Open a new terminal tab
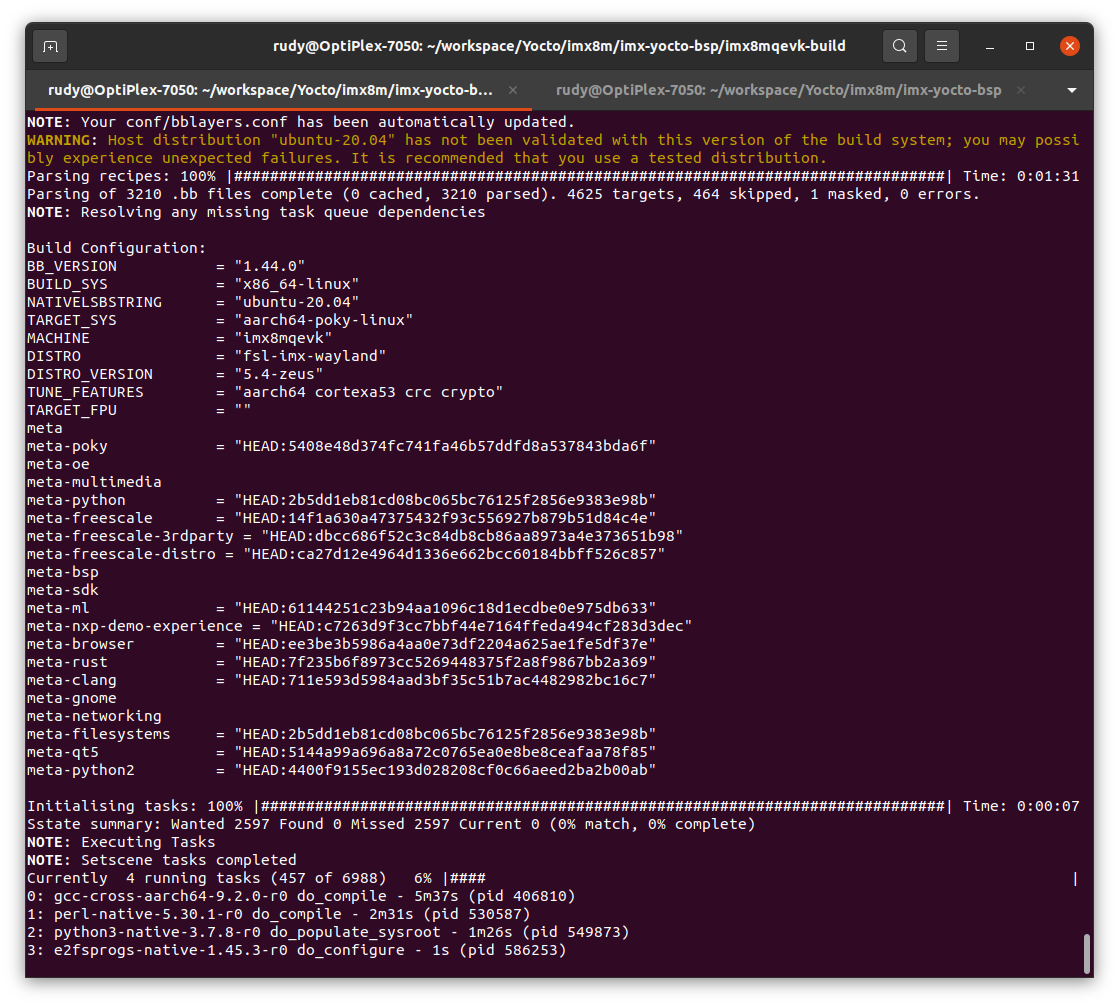 click(49, 46)
